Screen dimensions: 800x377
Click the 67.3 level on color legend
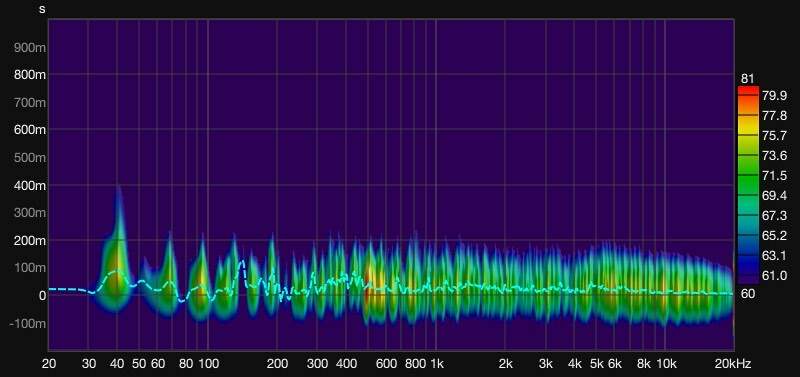(x=774, y=216)
